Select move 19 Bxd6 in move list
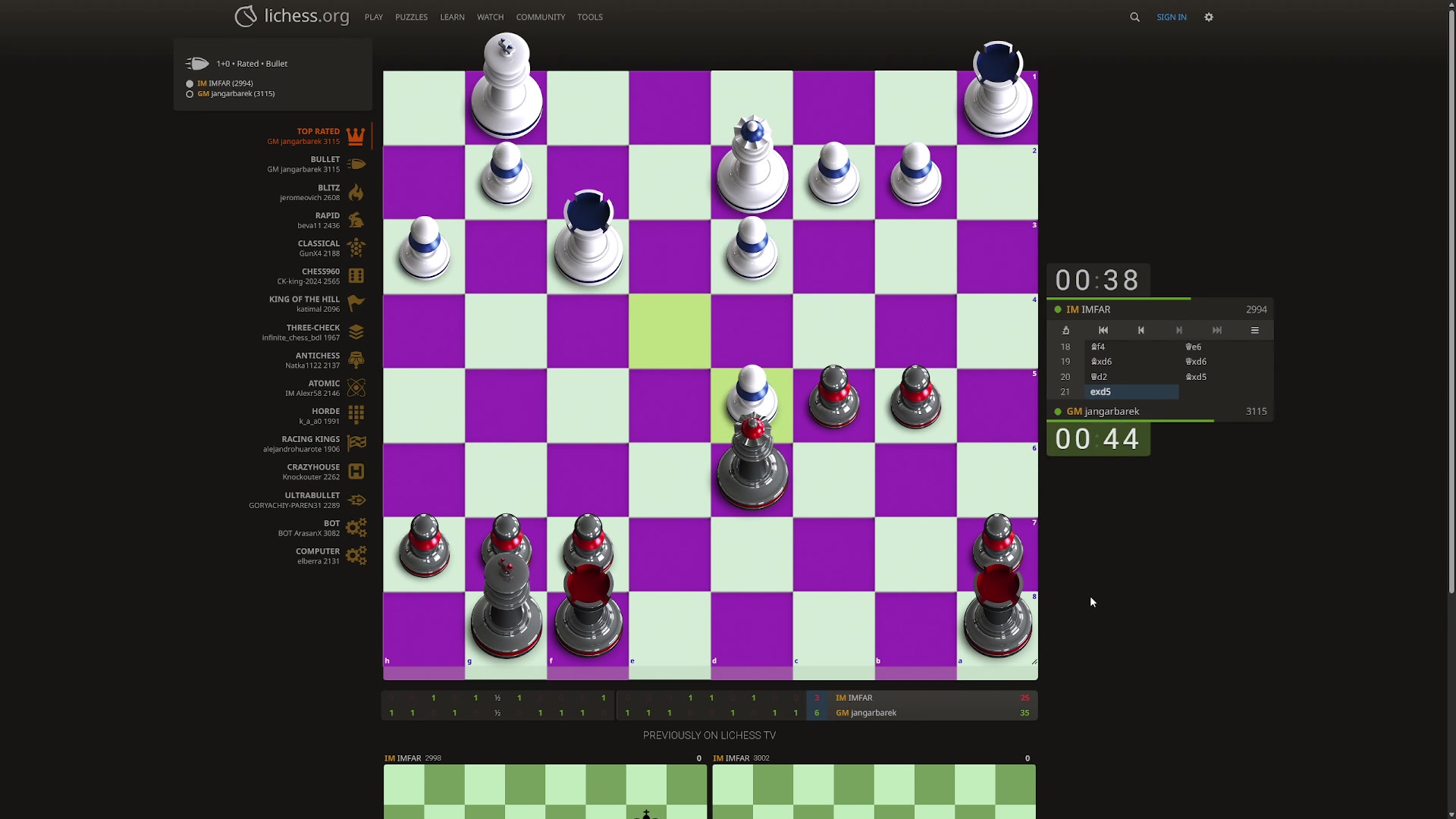1456x819 pixels. coord(1101,362)
